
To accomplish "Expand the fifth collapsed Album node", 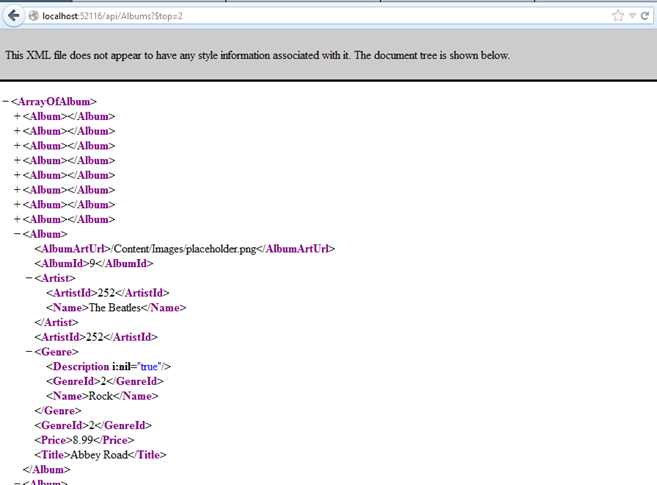I will pos(17,175).
